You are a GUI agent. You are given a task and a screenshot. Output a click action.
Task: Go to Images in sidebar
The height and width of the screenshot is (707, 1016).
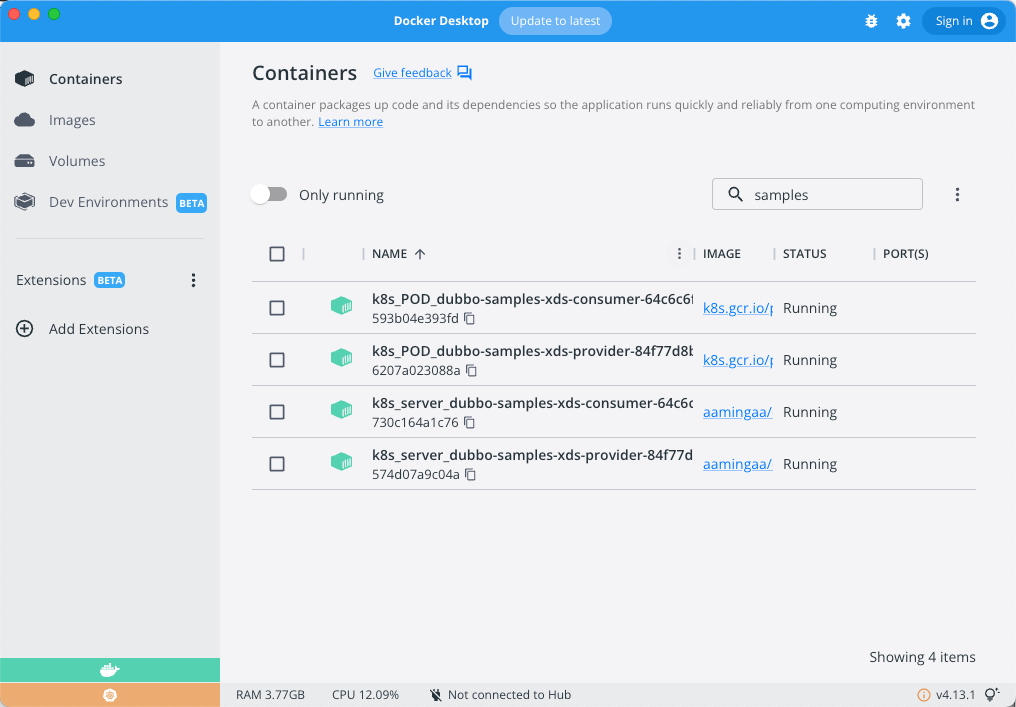72,120
